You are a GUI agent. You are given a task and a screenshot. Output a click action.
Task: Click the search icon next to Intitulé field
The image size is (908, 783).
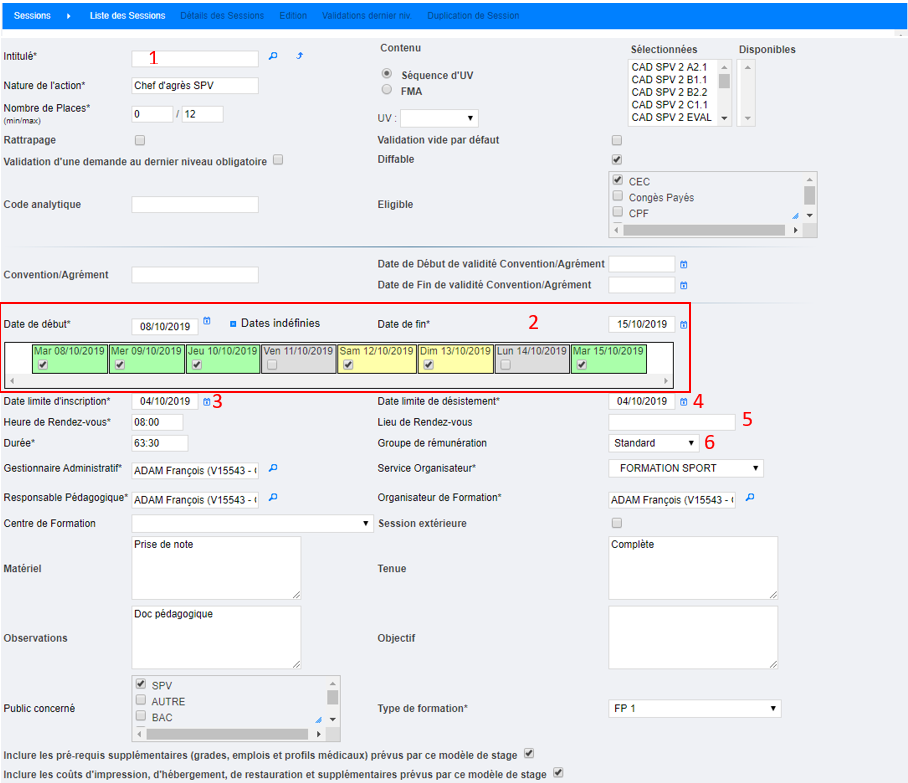coord(272,57)
